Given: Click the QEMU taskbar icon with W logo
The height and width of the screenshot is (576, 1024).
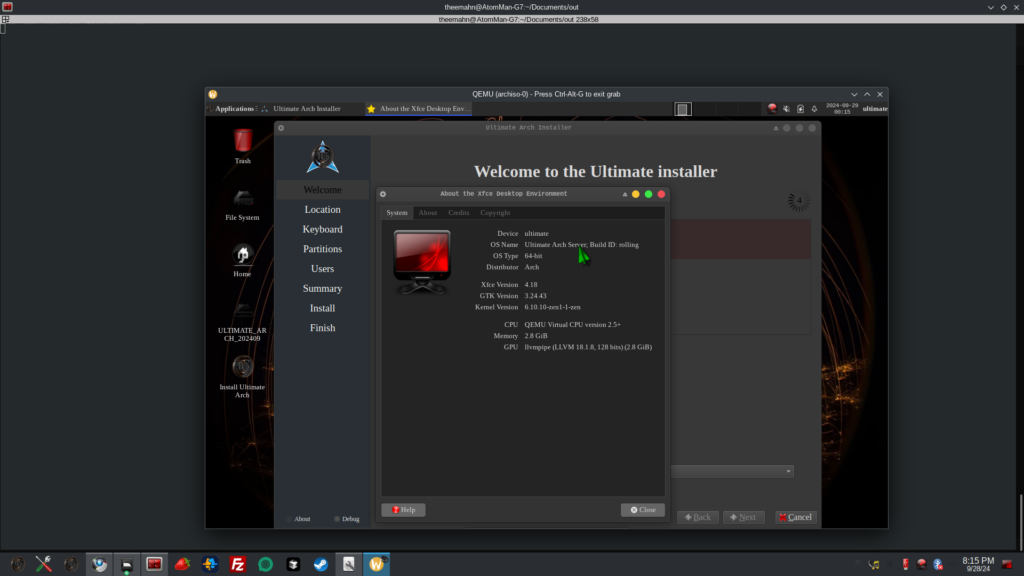Looking at the screenshot, I should coord(377,564).
